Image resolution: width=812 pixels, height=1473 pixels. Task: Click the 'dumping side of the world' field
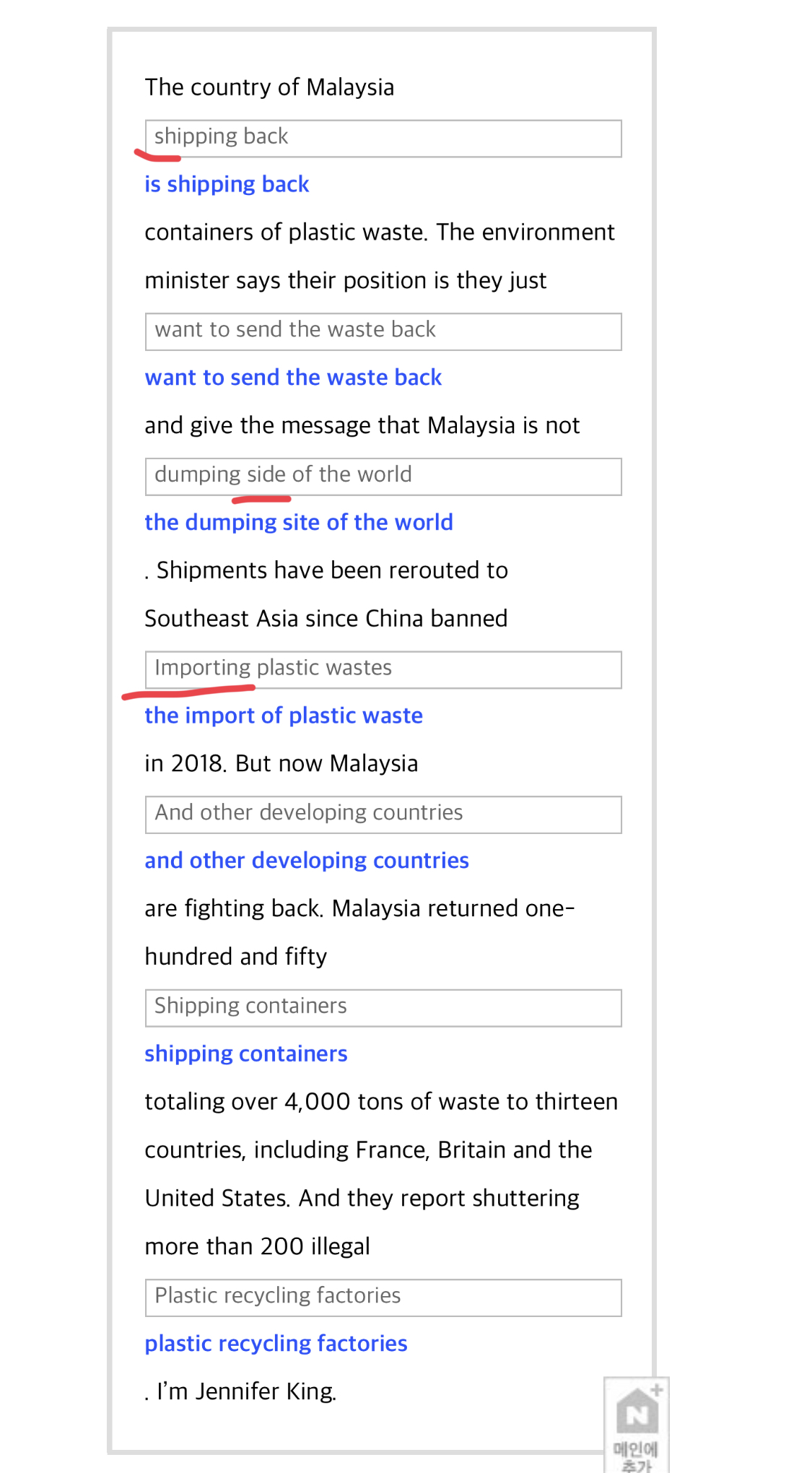383,477
